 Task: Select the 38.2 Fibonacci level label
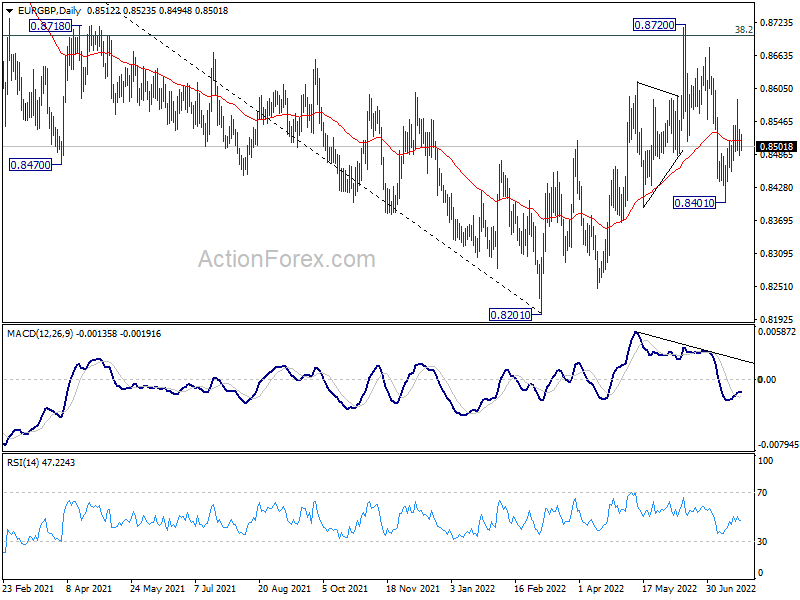pos(743,30)
